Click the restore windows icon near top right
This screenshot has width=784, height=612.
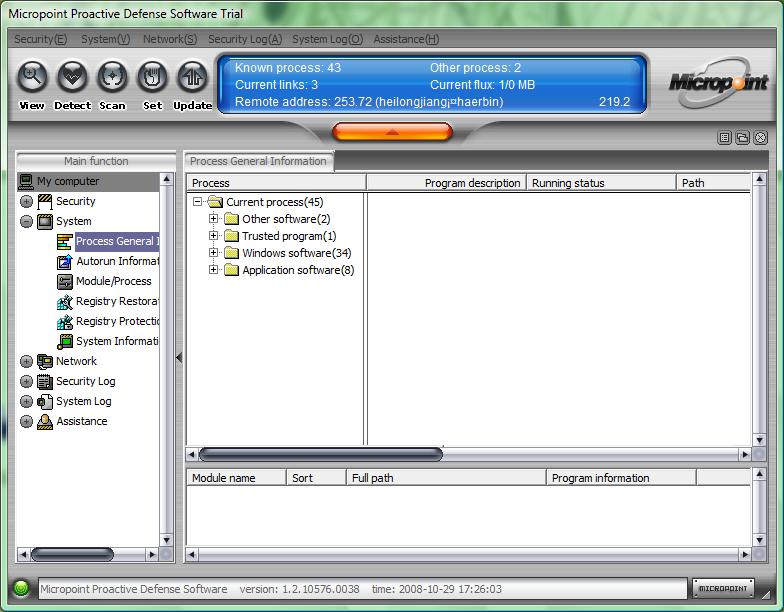click(742, 138)
